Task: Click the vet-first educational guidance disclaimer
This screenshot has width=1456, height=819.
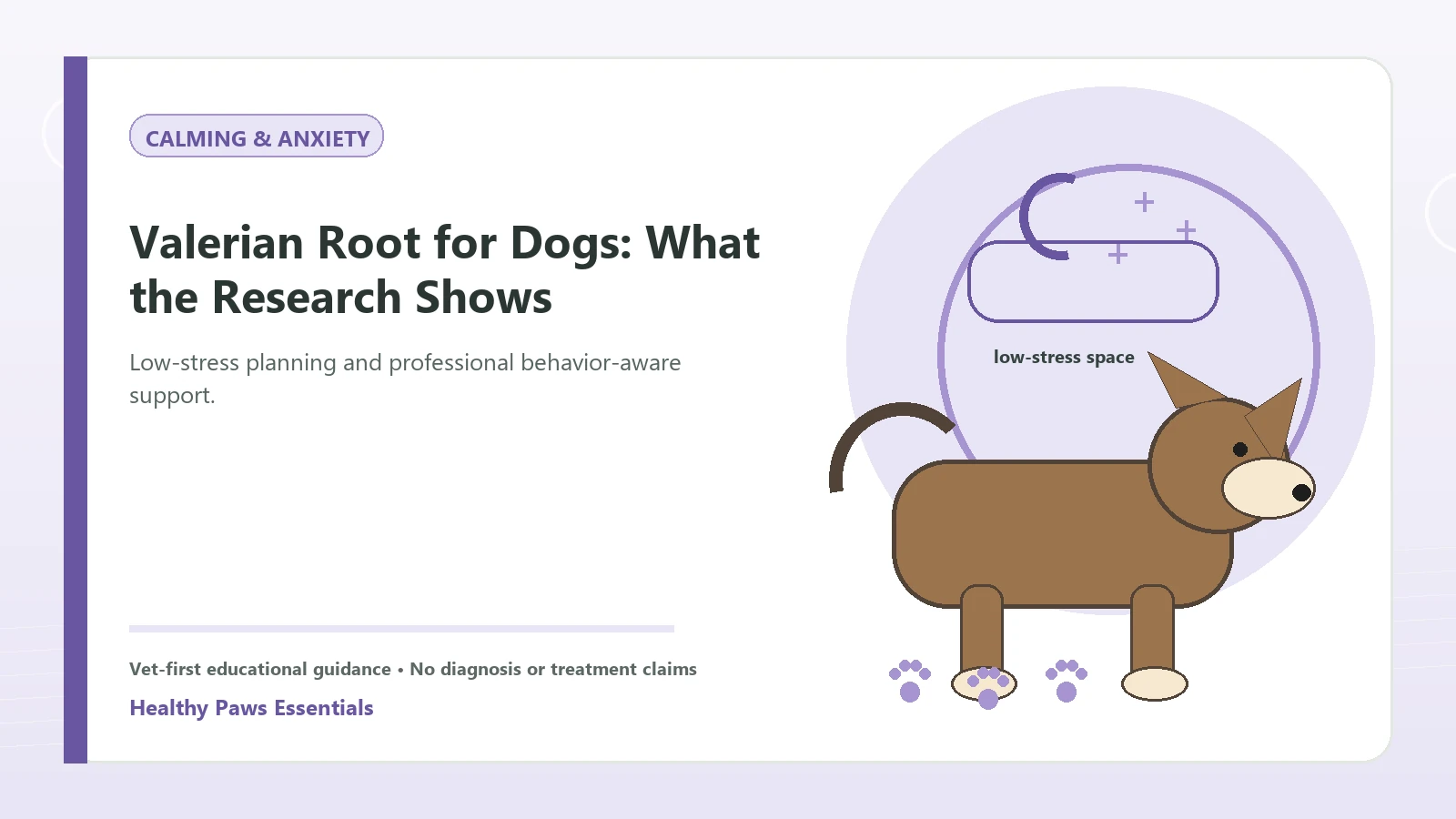Action: pos(413,669)
